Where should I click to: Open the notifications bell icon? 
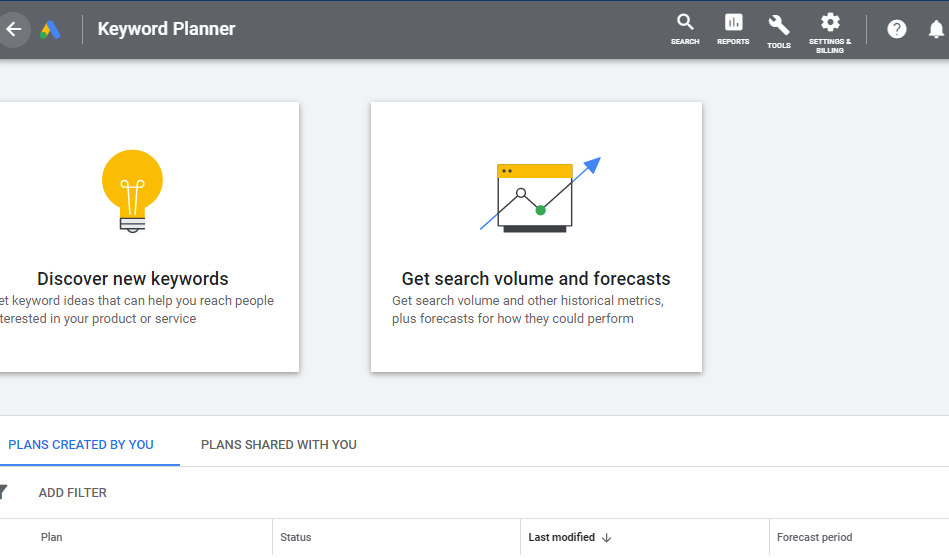tap(936, 29)
